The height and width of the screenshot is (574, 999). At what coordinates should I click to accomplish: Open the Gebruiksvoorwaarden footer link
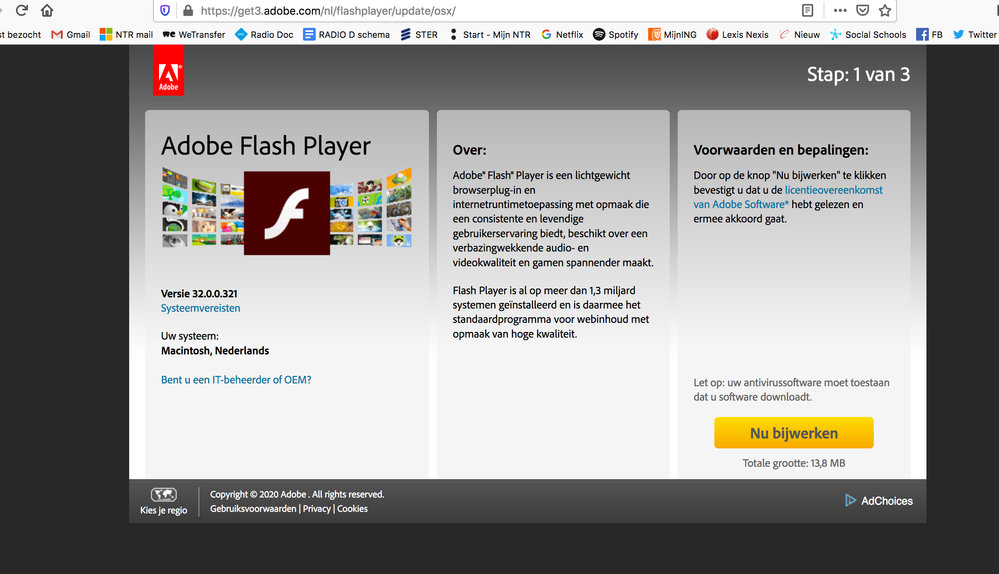coord(253,509)
